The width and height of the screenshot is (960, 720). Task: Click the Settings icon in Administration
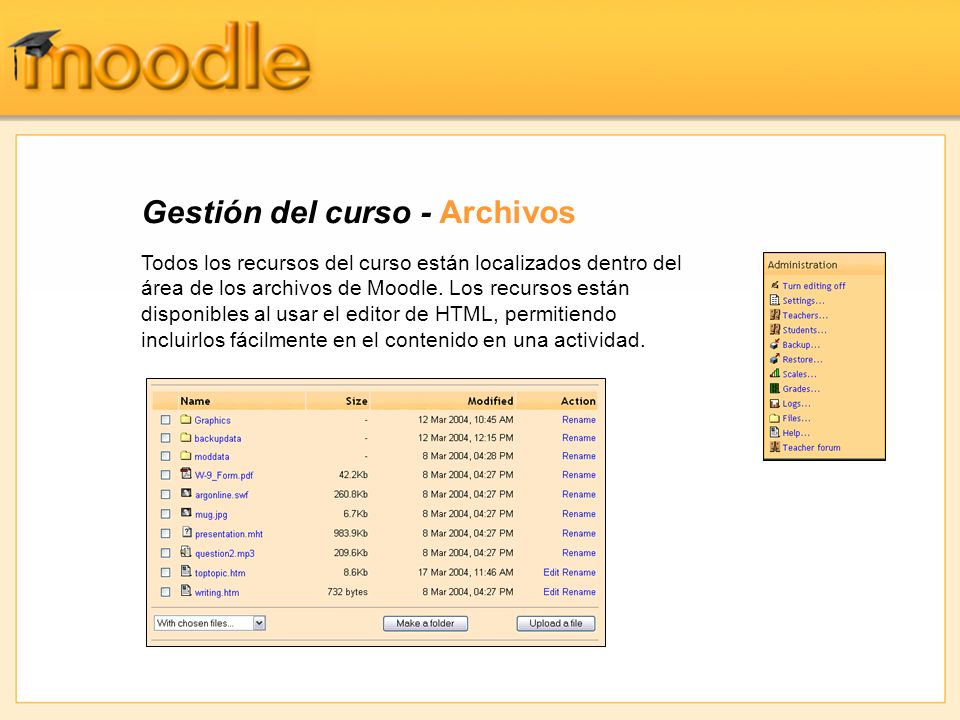point(774,300)
